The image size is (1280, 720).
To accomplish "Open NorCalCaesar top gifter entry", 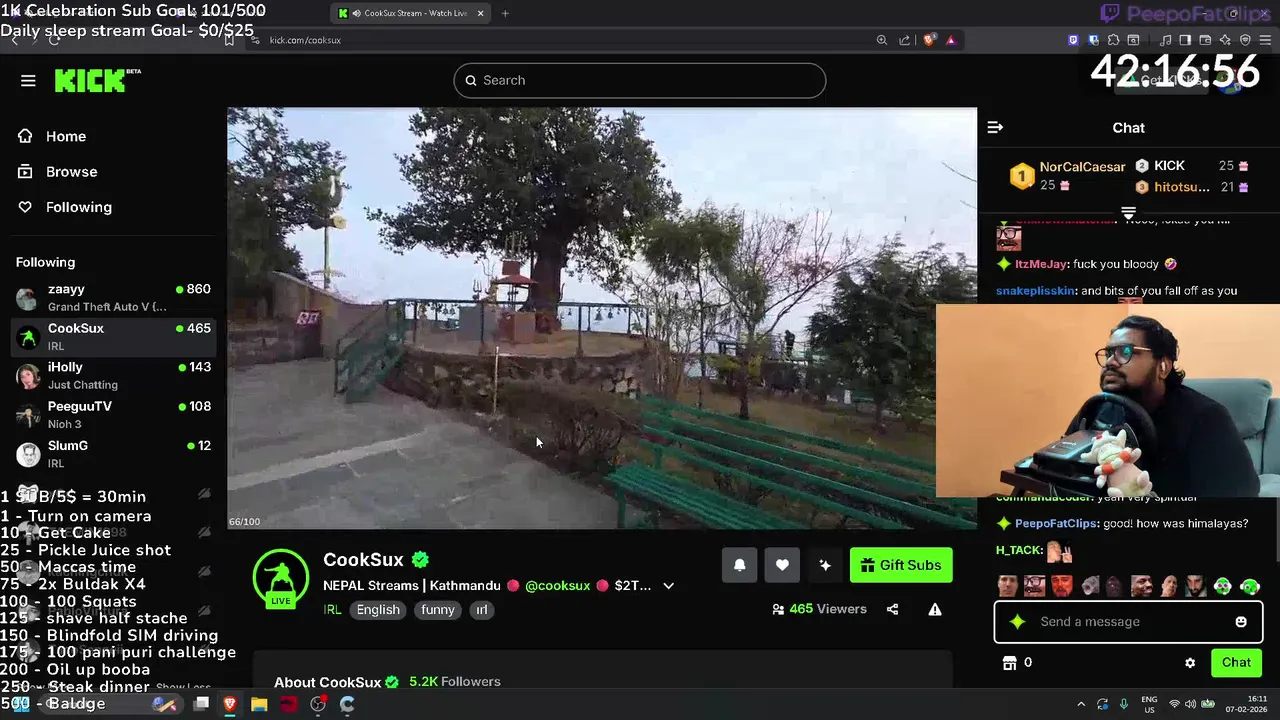I will (x=1067, y=176).
